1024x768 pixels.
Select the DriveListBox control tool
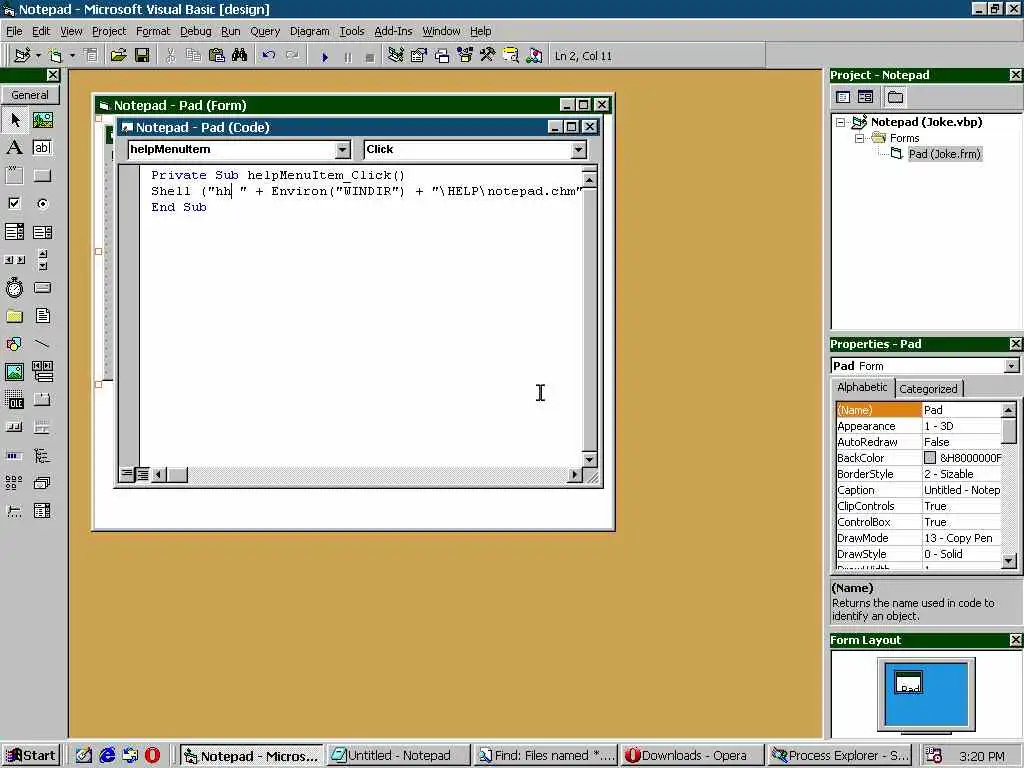[x=42, y=288]
